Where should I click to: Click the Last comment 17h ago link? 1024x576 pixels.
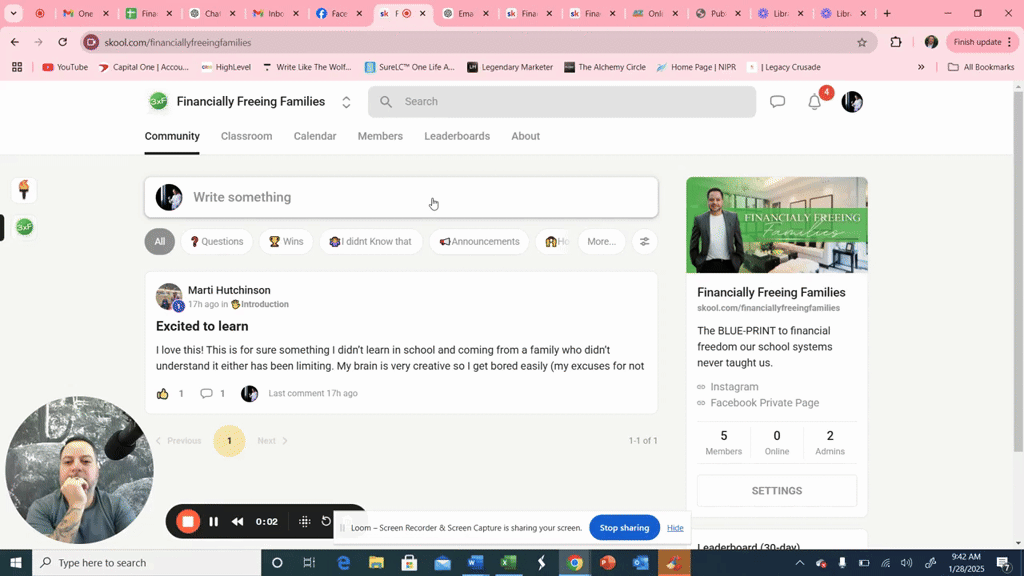pos(313,393)
